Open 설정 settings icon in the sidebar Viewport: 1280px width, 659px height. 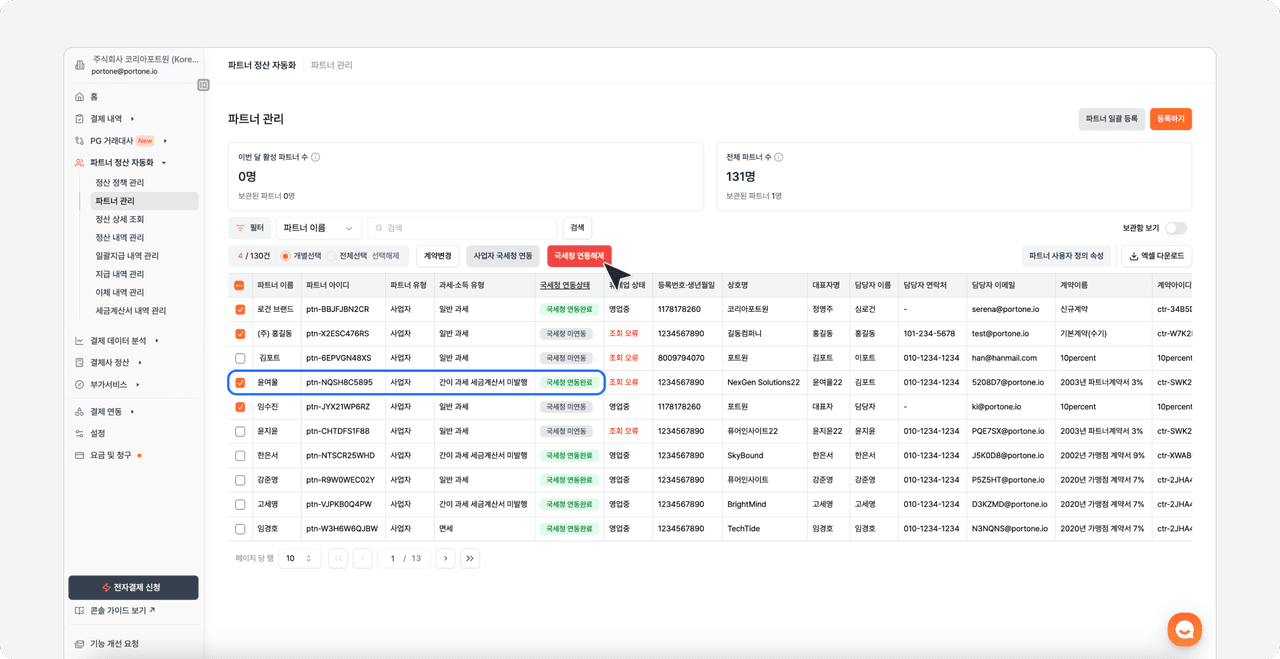tap(80, 433)
